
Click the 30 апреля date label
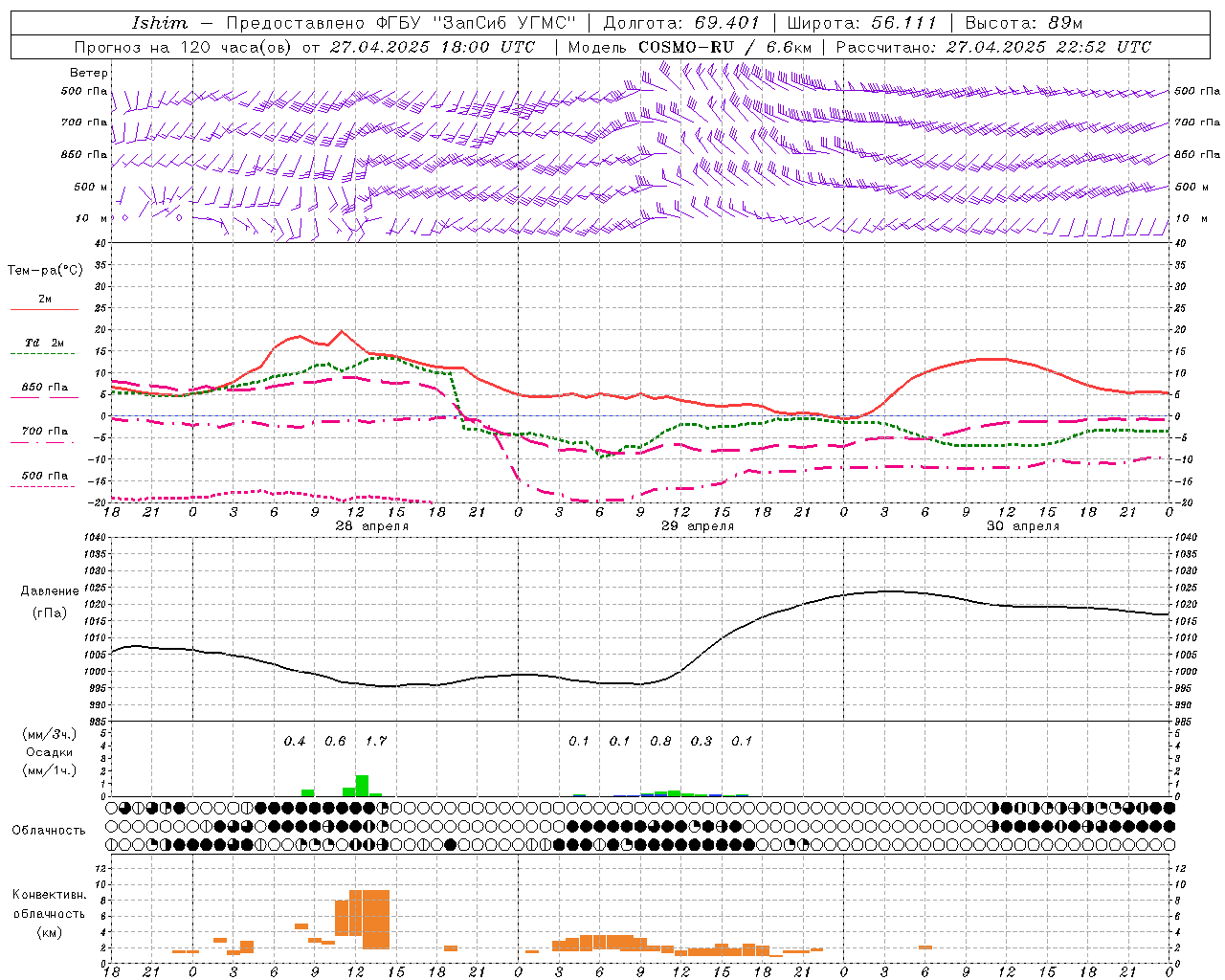pyautogui.click(x=1023, y=526)
